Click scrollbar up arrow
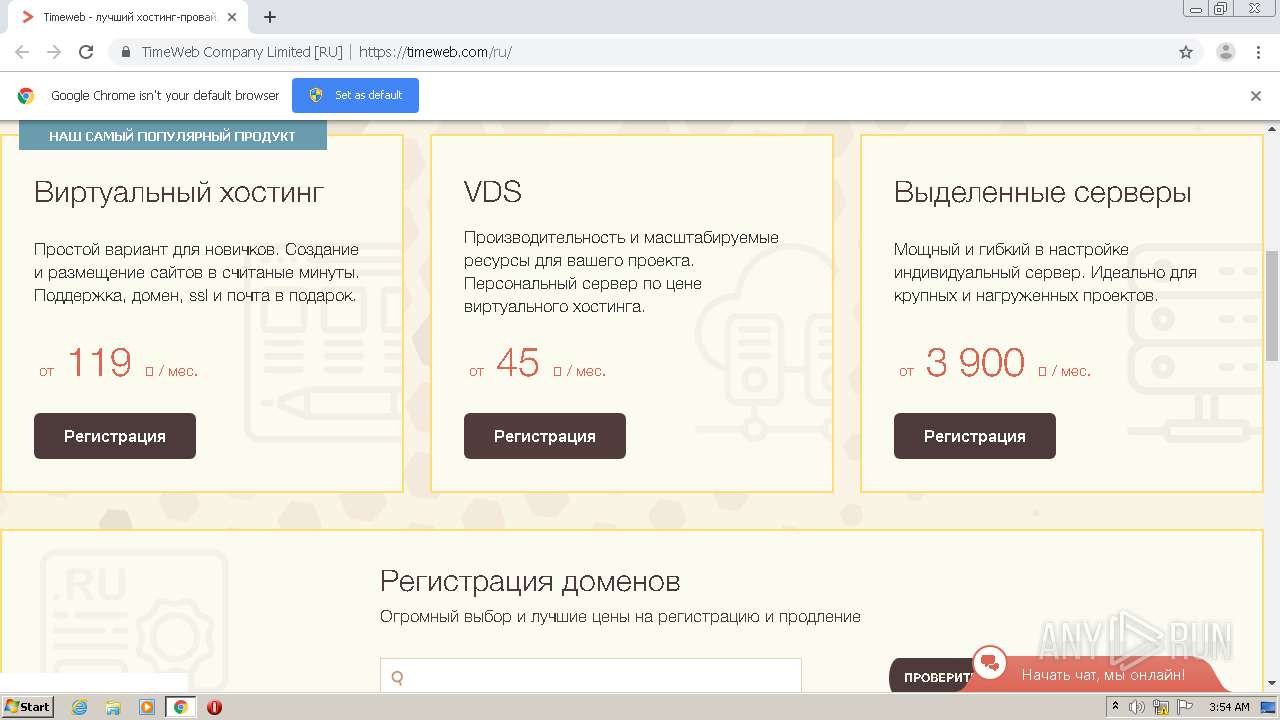The width and height of the screenshot is (1280, 720). [1272, 129]
